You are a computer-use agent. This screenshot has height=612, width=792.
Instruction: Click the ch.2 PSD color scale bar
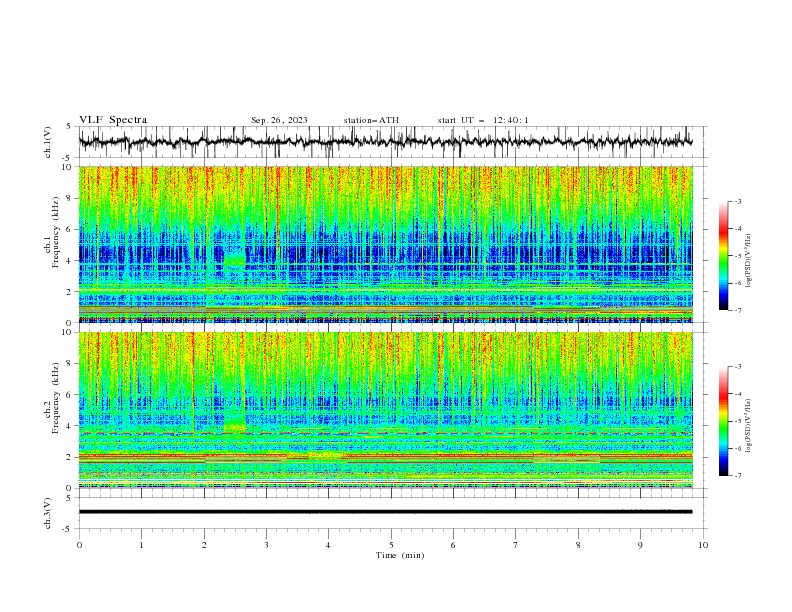click(724, 421)
